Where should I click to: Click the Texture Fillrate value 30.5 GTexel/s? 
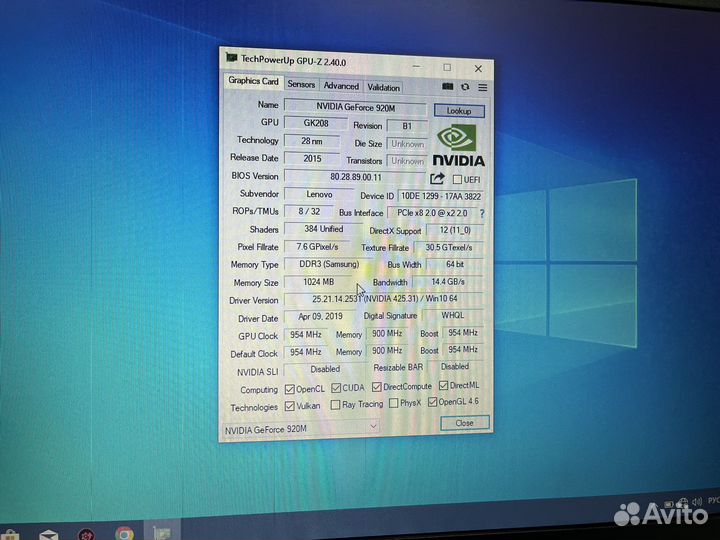pyautogui.click(x=449, y=247)
